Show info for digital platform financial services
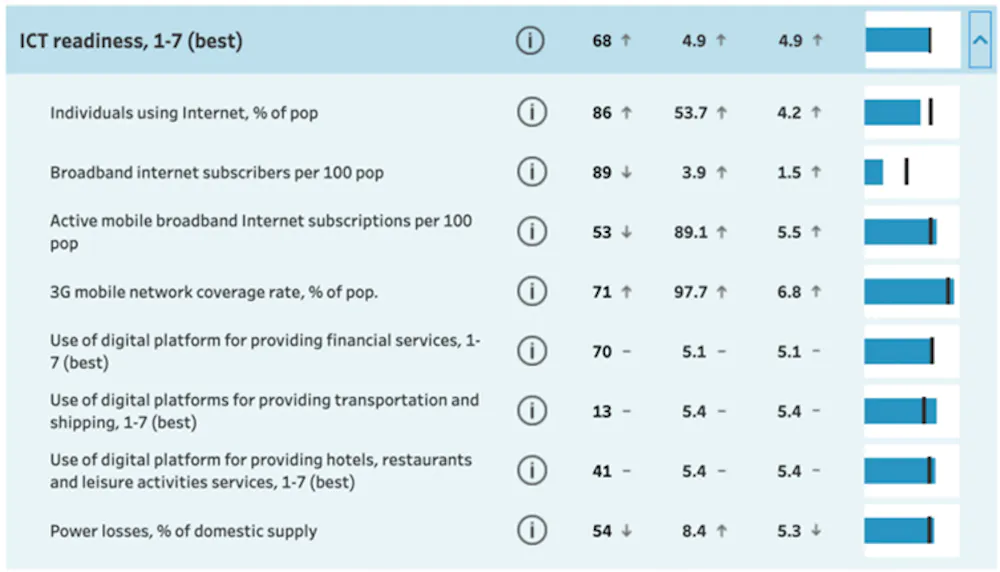Viewport: 1000px width, 572px height. pos(531,351)
